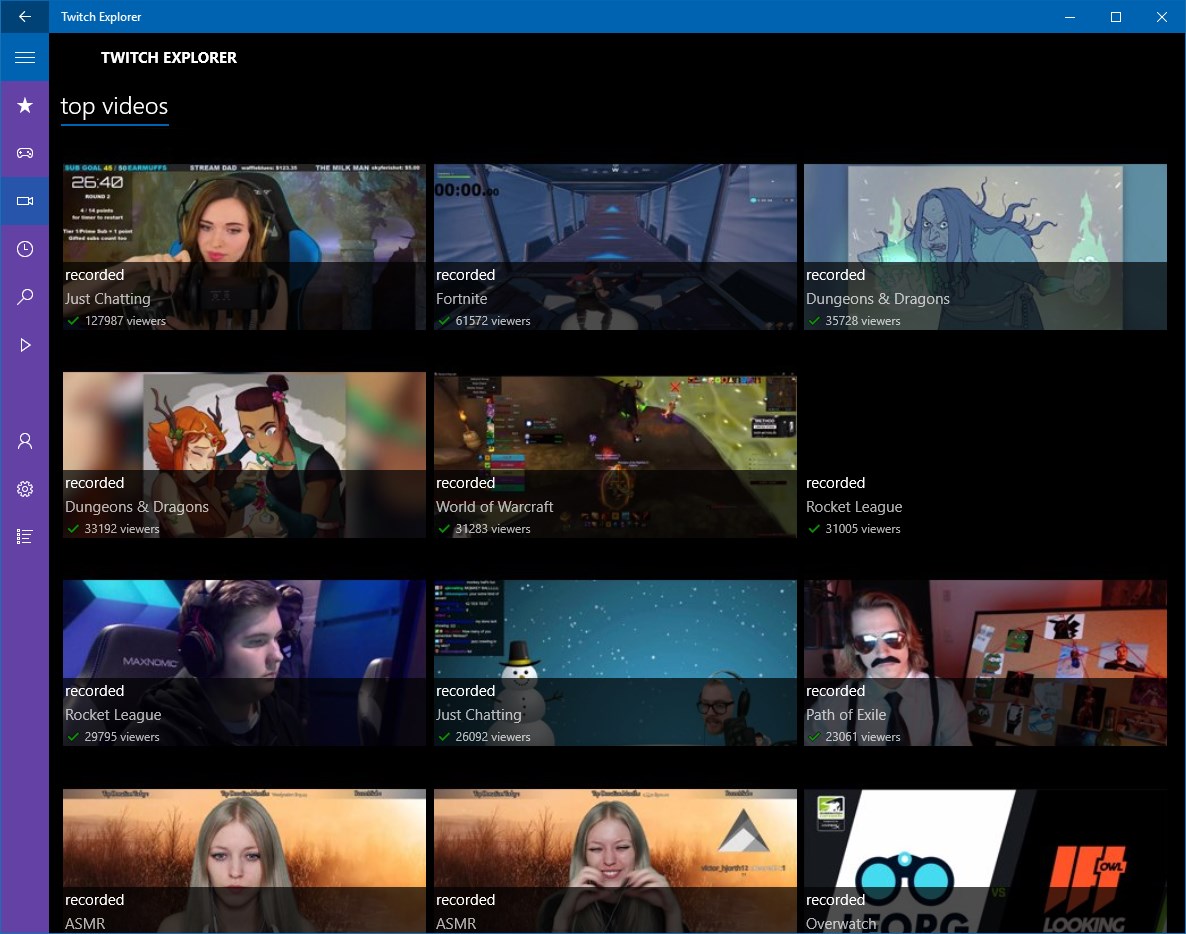Click the 'World of Warcraft' label
This screenshot has width=1186, height=934.
[x=495, y=507]
